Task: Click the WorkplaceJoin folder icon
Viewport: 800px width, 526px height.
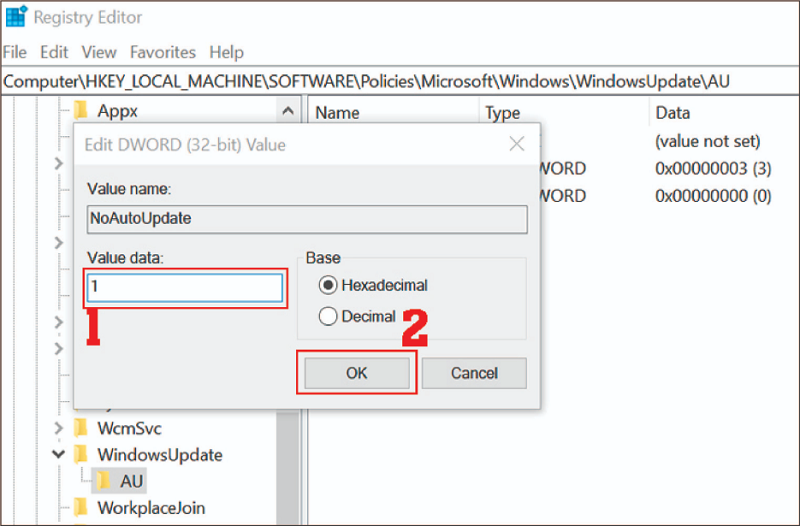Action: click(82, 508)
